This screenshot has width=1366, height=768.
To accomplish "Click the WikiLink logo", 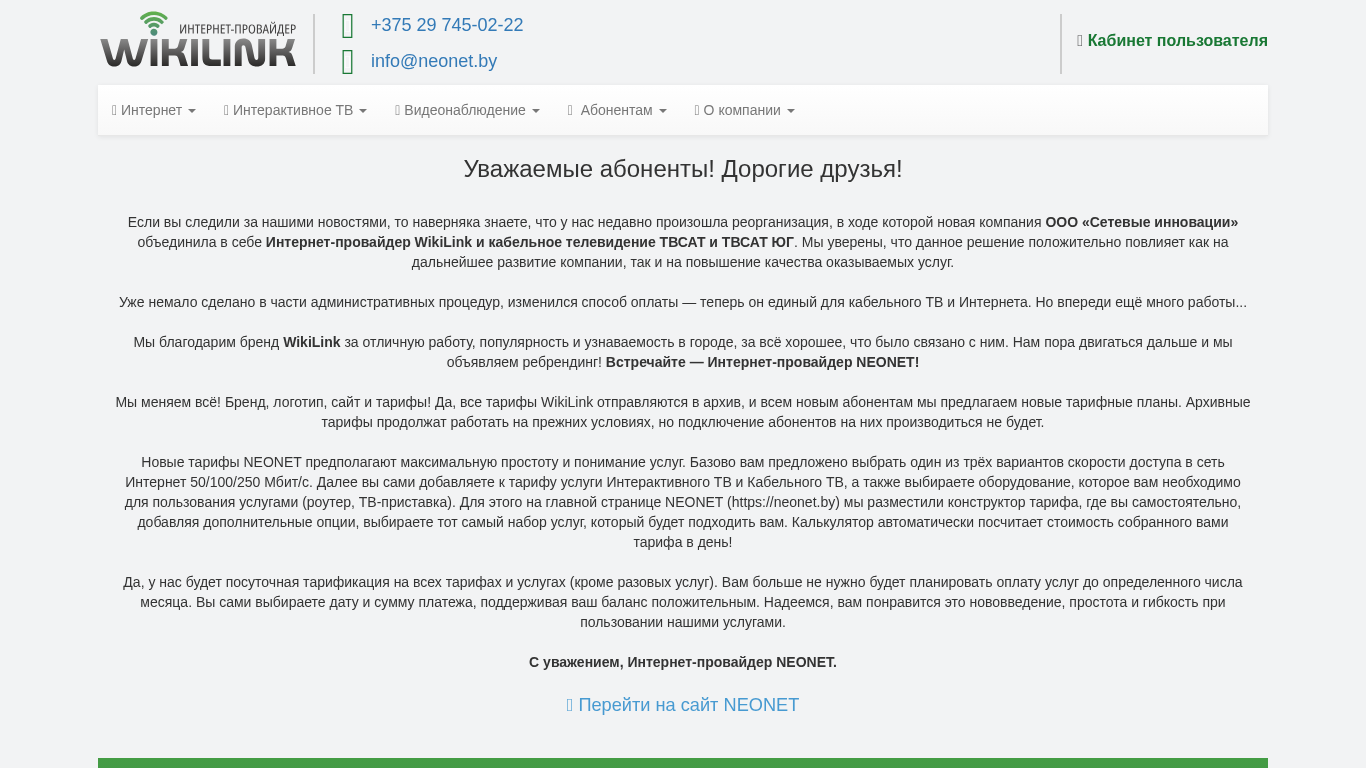I will (x=198, y=40).
